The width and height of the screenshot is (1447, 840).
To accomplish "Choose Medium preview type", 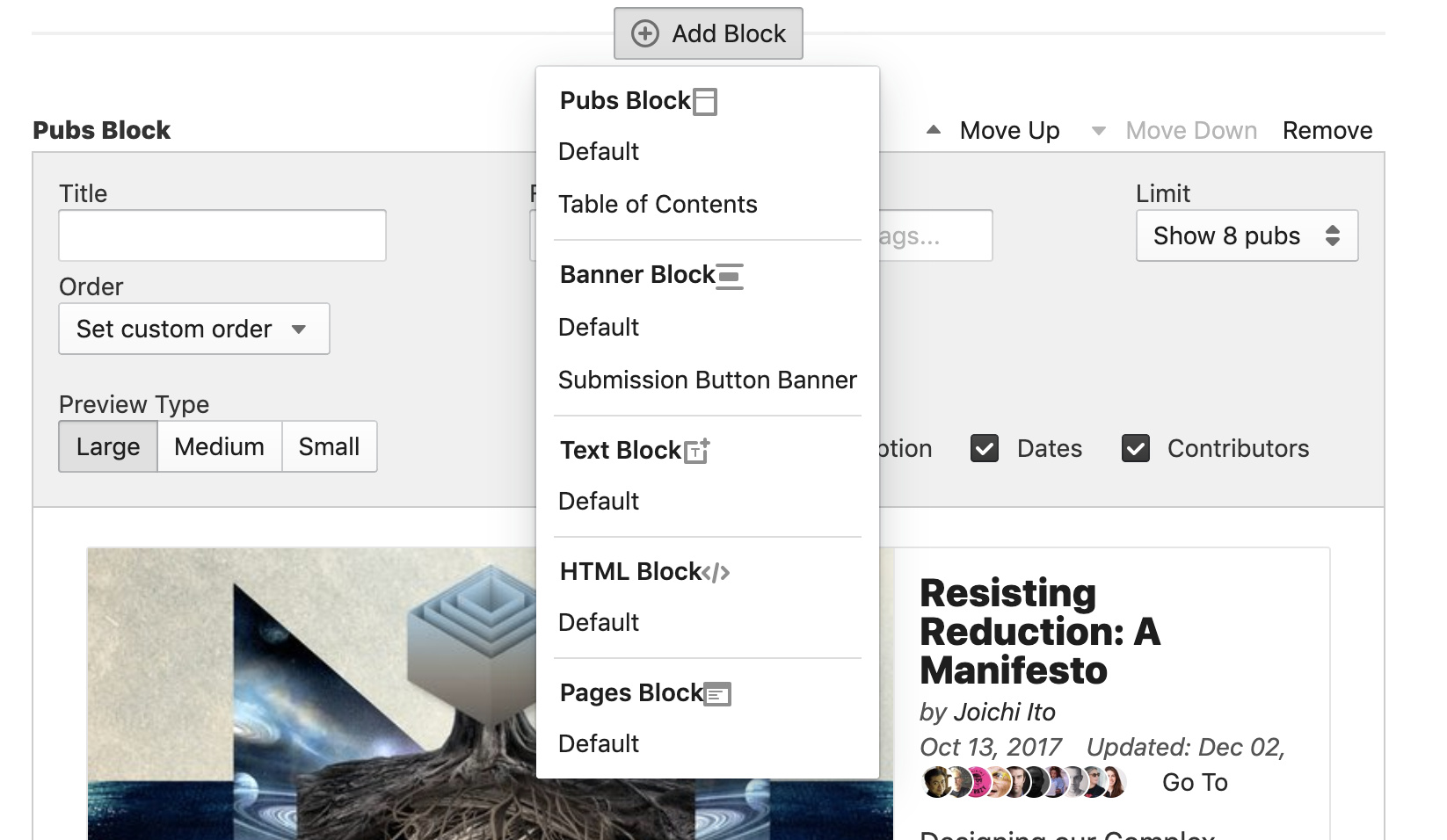I will [x=219, y=446].
